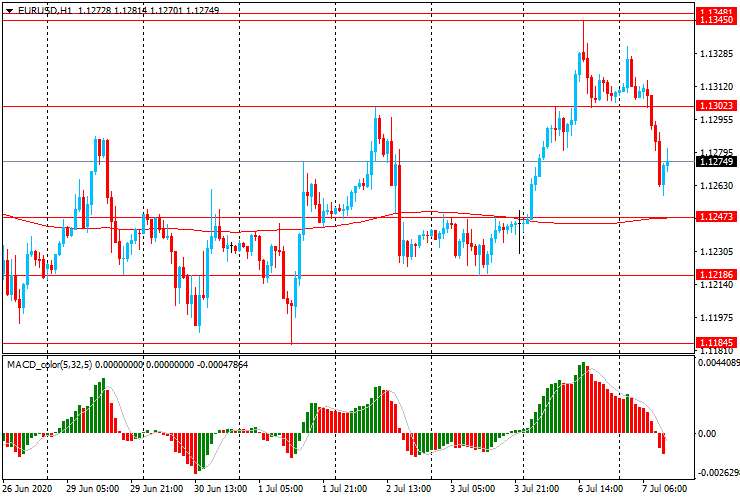Select the 1.12186 red price level tag
The image size is (740, 500).
tap(716, 274)
